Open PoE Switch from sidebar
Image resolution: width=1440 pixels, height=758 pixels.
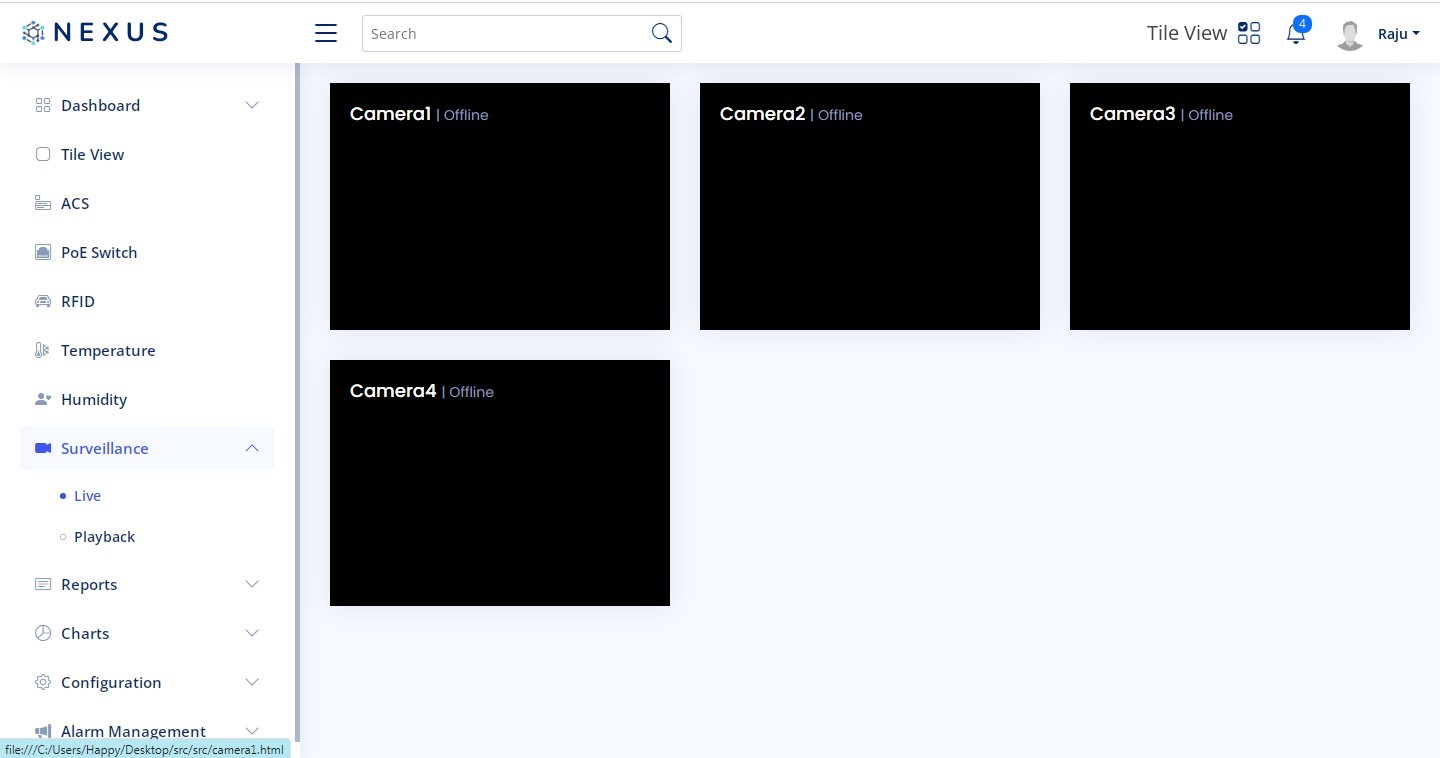coord(98,252)
